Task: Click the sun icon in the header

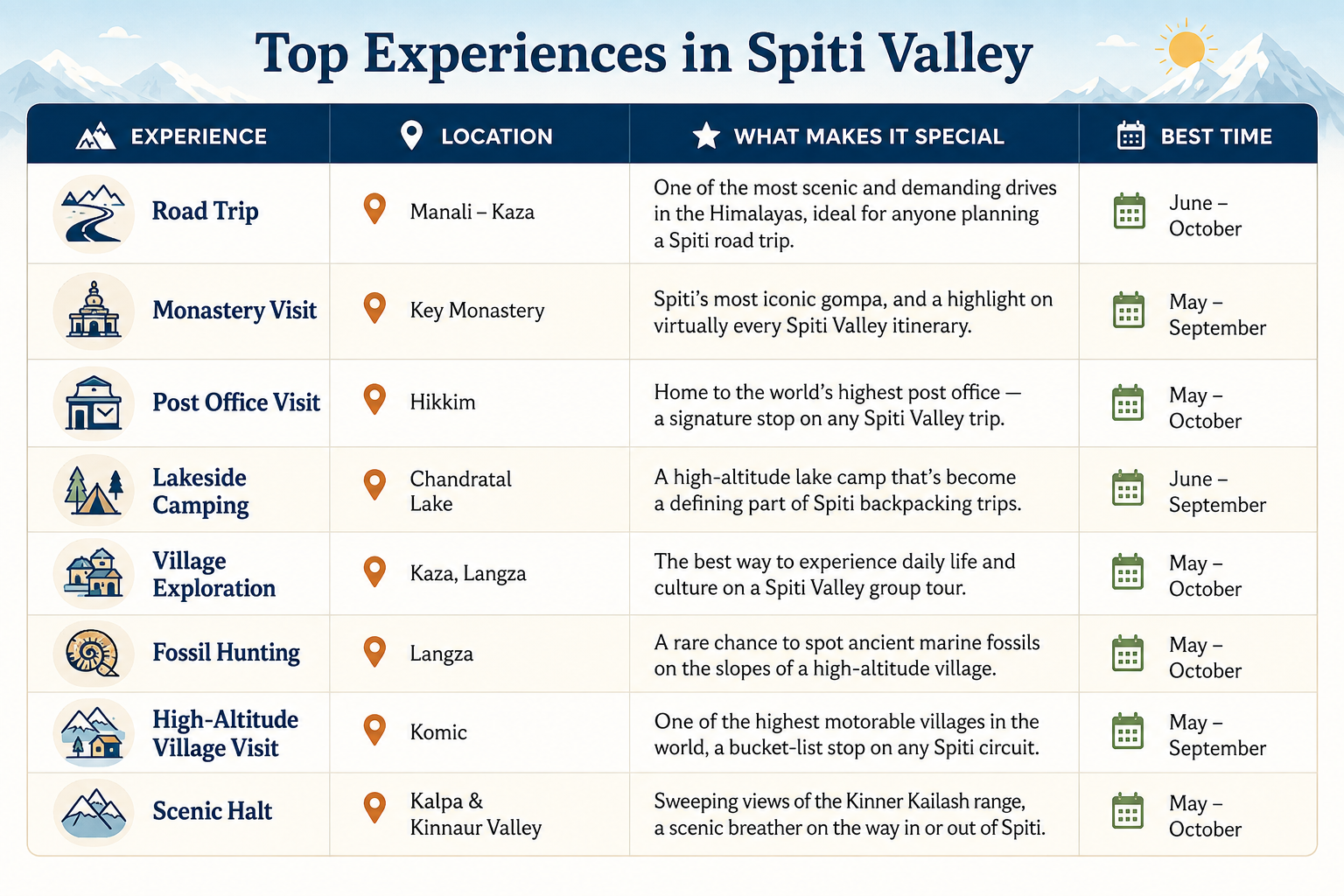Action: [1186, 48]
